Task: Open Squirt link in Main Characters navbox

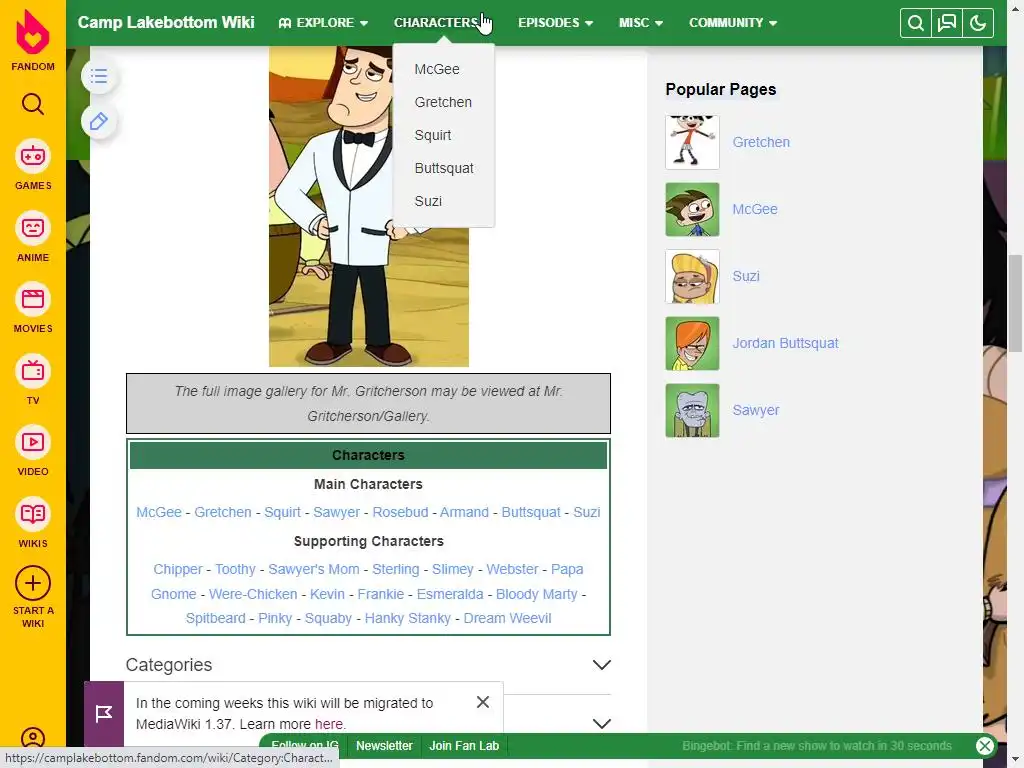Action: 282,513
